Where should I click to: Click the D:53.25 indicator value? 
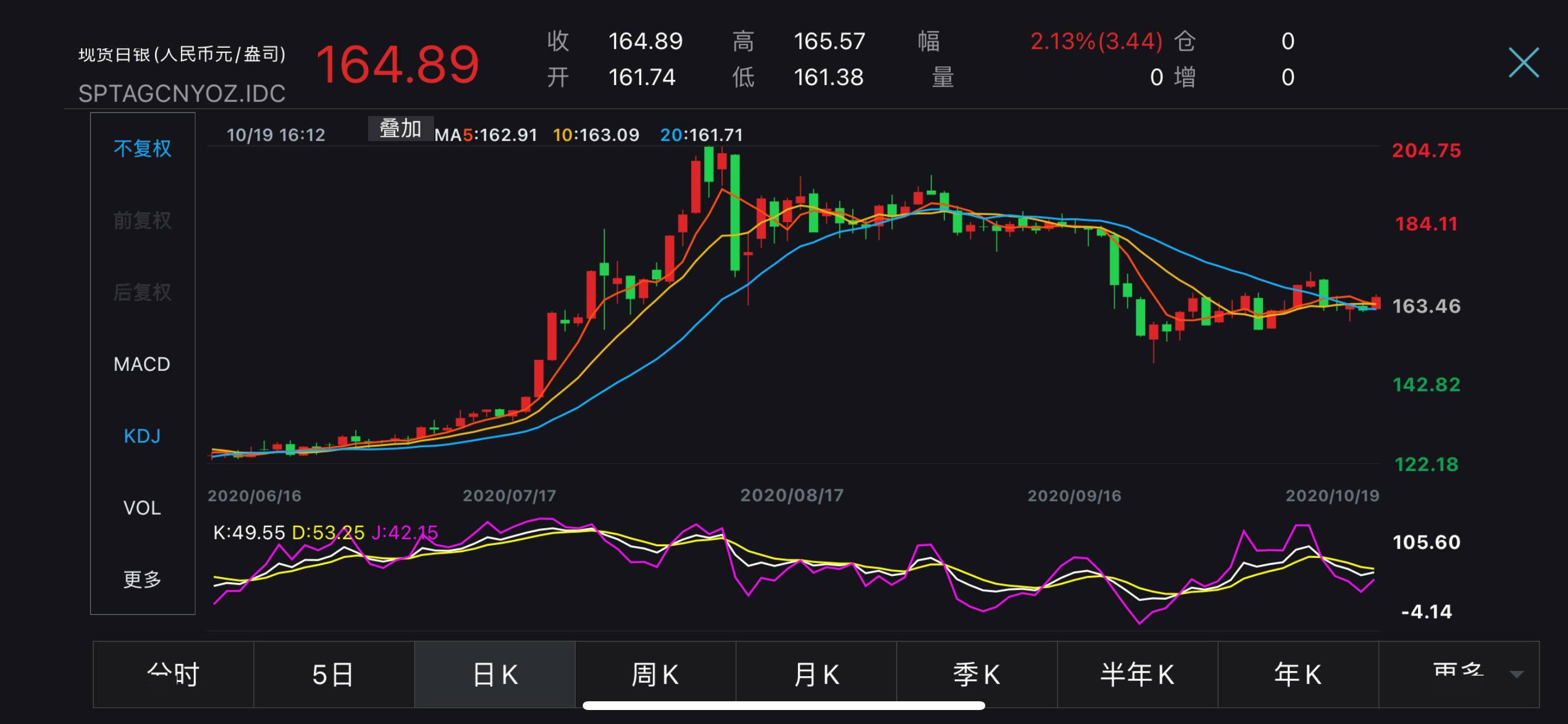click(328, 532)
